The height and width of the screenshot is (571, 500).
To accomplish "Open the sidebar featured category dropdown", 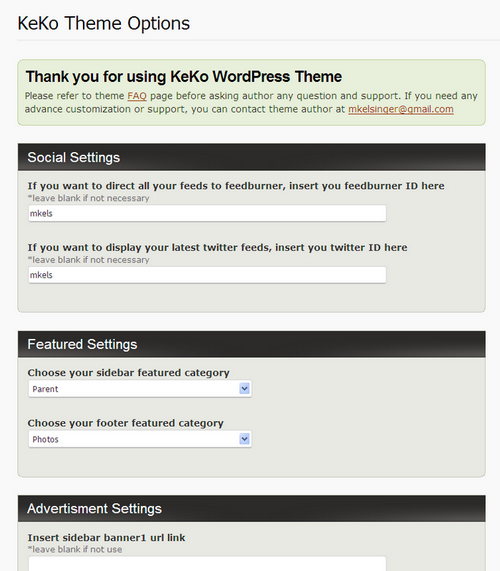I will [140, 389].
